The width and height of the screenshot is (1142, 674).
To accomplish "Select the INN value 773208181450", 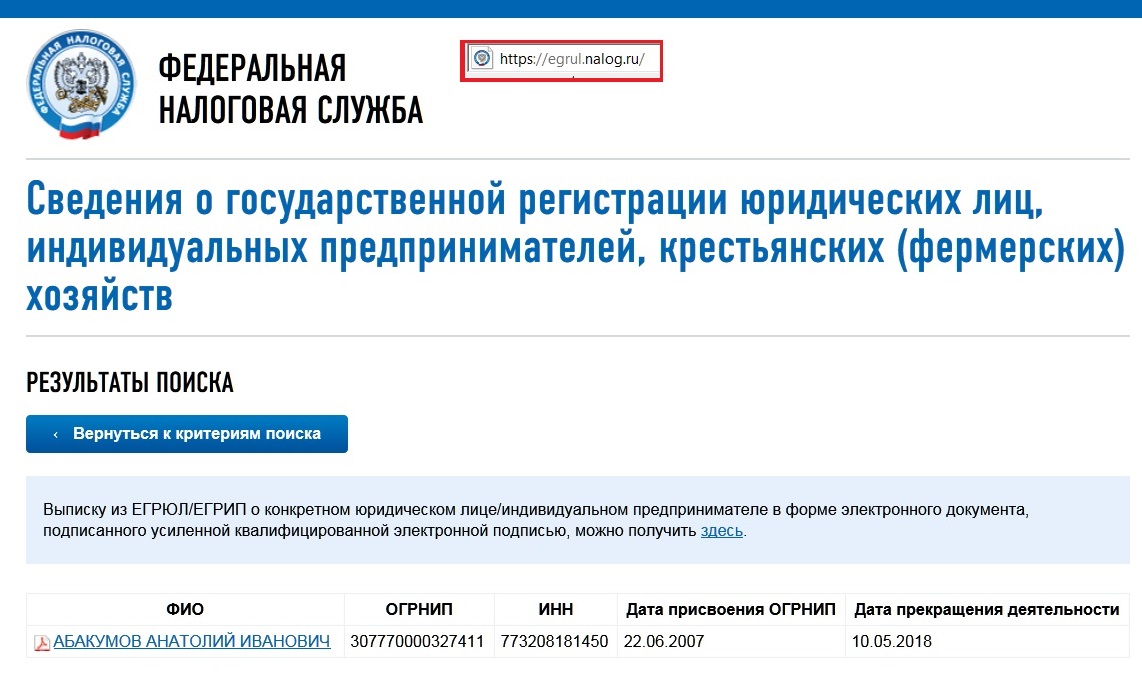I will click(554, 642).
